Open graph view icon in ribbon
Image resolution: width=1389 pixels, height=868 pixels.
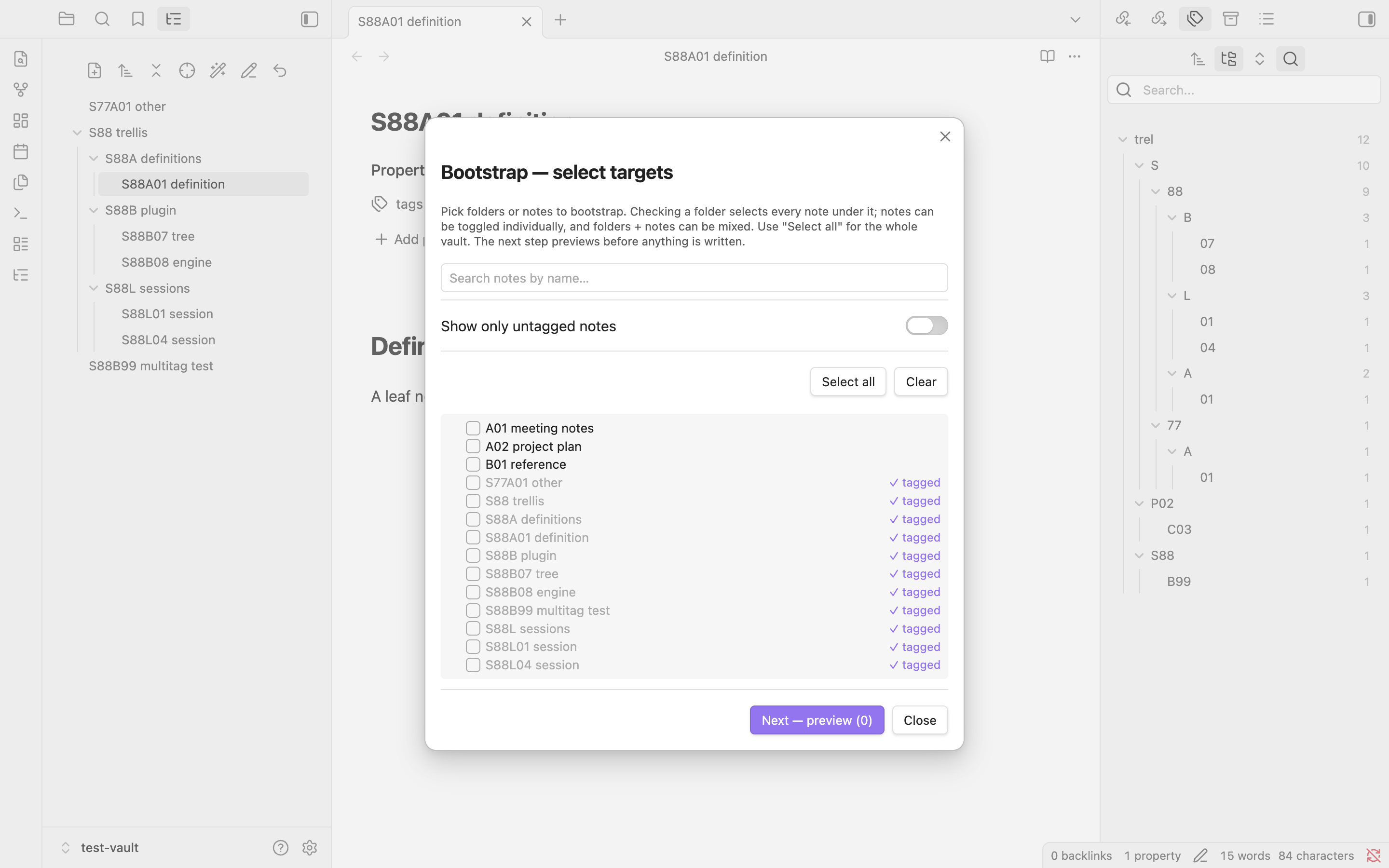tap(21, 90)
